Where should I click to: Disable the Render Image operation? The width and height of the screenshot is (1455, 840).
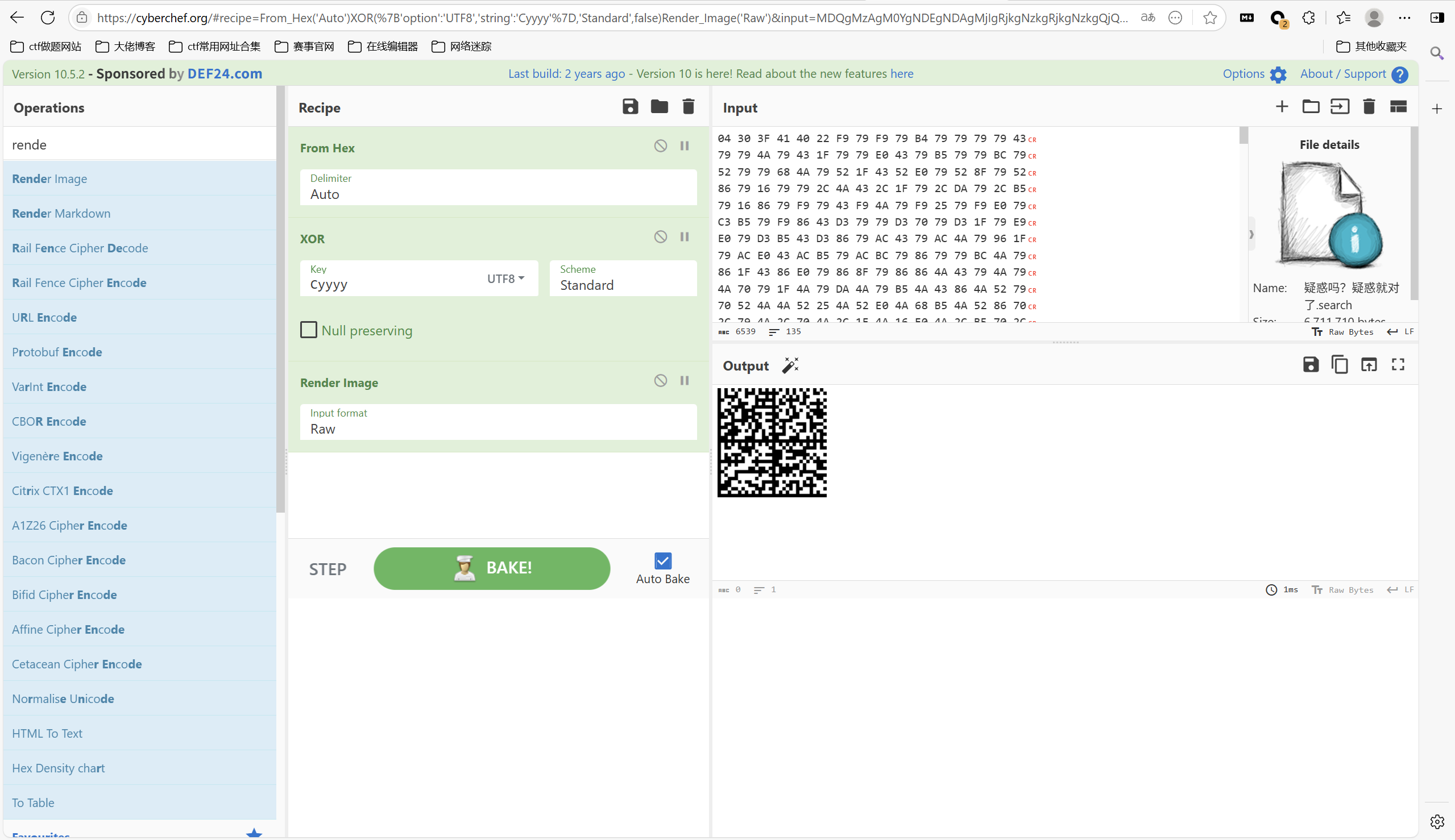[660, 380]
